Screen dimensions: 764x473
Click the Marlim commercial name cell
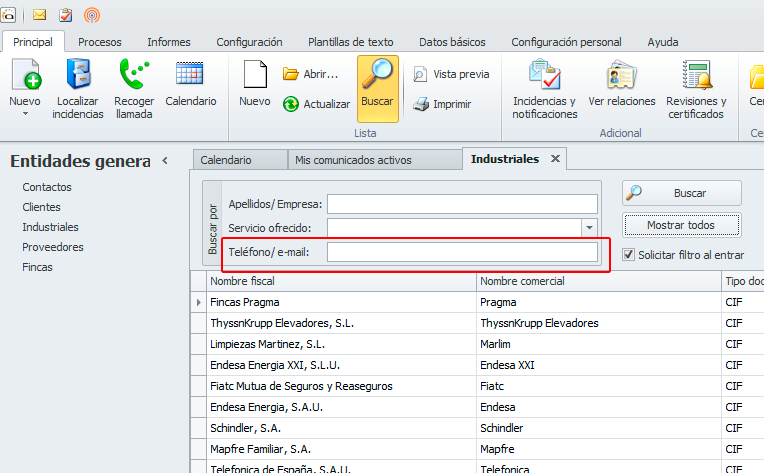coord(598,344)
